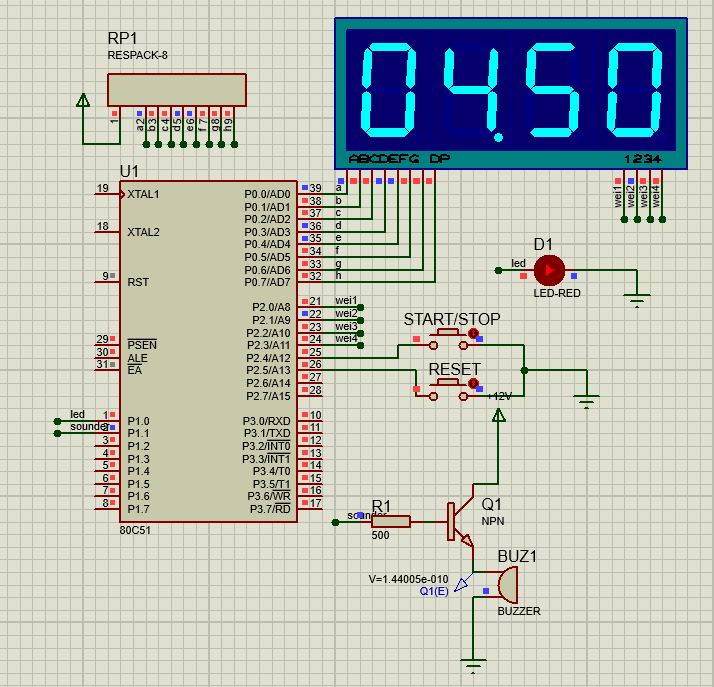
Task: Select the BUZ1 buzzer component
Action: pyautogui.click(x=507, y=584)
